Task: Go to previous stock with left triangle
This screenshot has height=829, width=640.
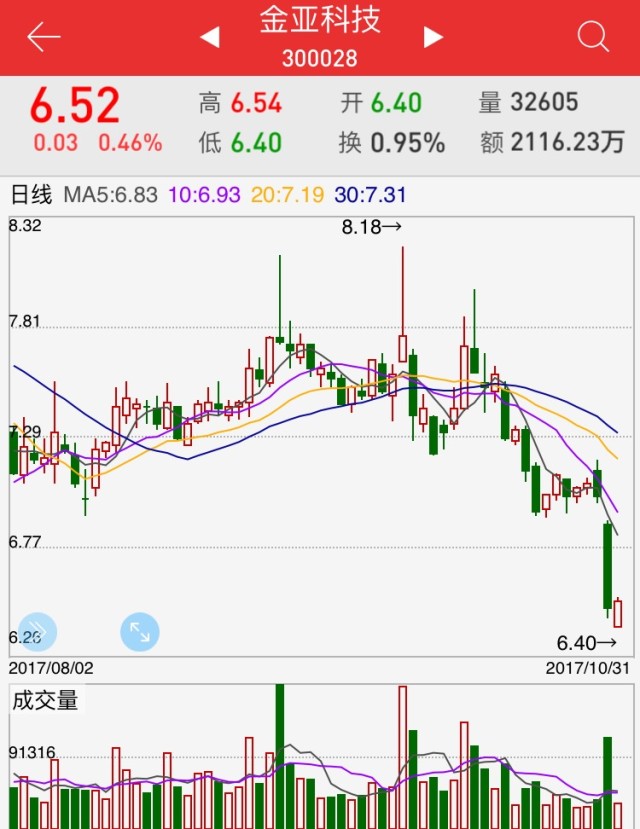Action: coord(210,37)
